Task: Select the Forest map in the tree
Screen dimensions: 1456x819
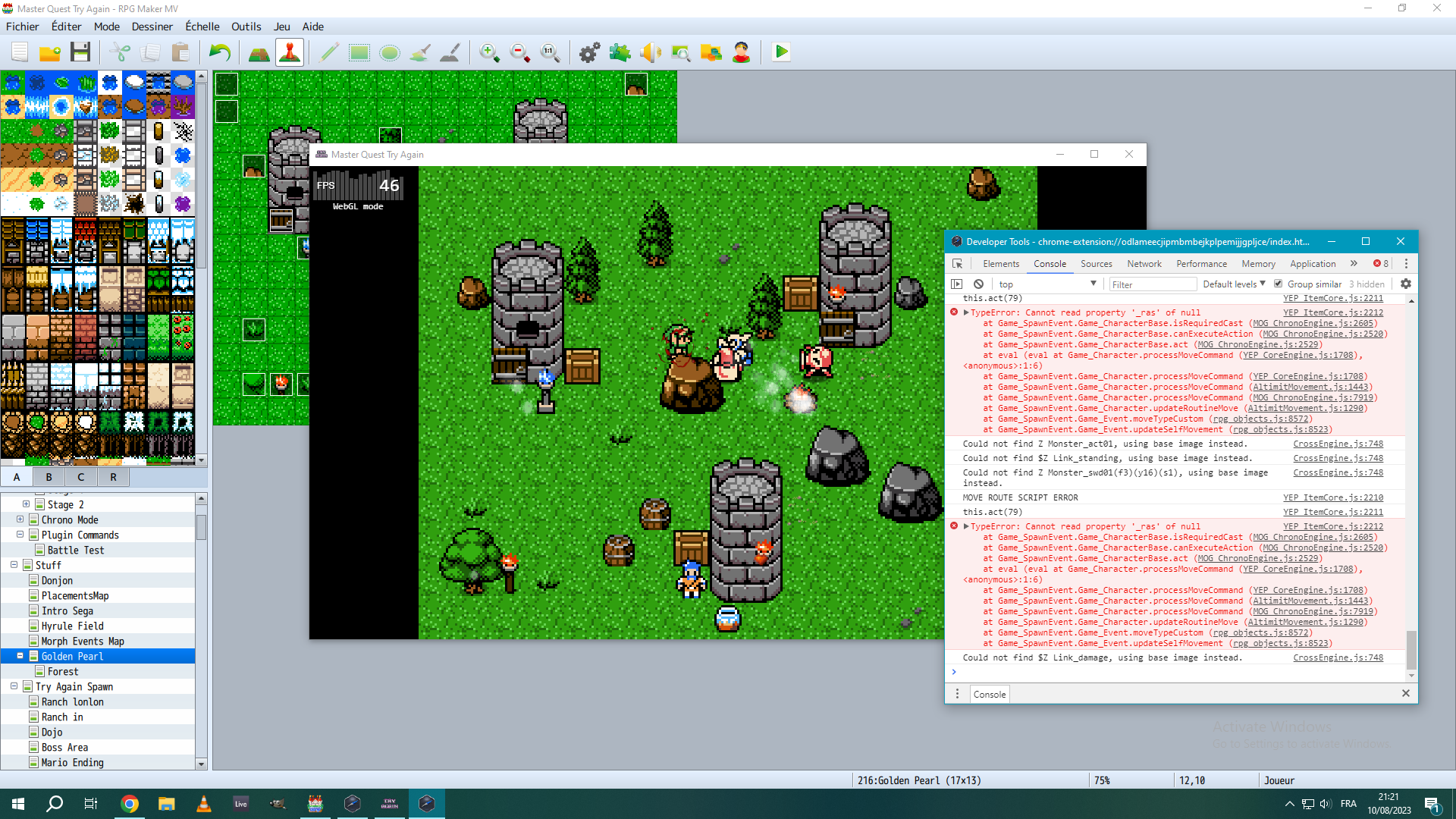Action: (63, 671)
